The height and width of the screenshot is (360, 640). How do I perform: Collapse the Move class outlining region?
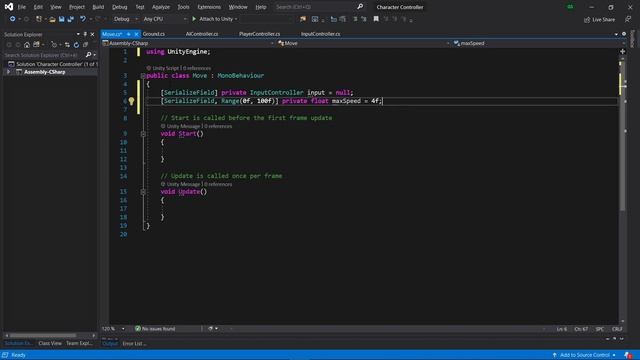pos(143,76)
